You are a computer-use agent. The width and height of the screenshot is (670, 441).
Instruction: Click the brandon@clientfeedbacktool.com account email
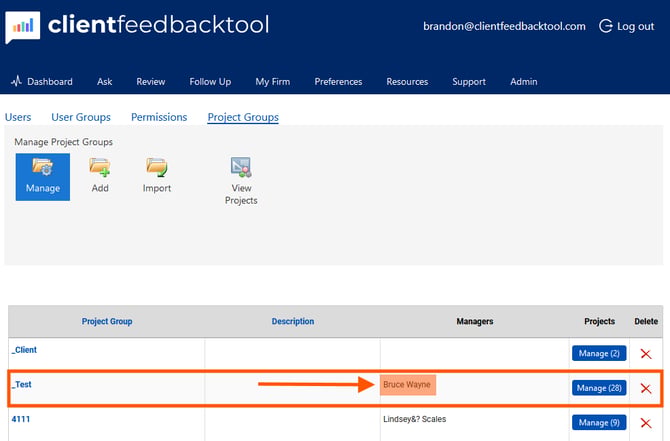click(504, 26)
